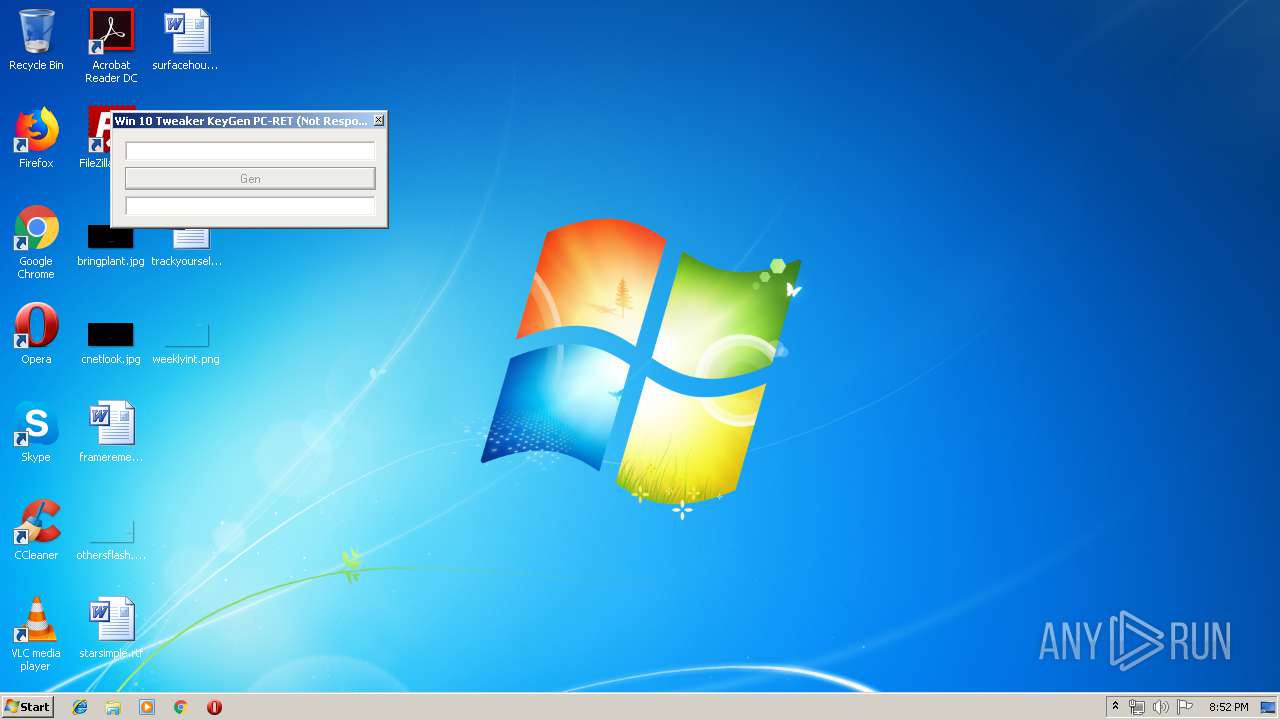Select the trackyoursel document icon
Image resolution: width=1280 pixels, height=720 pixels.
187,247
